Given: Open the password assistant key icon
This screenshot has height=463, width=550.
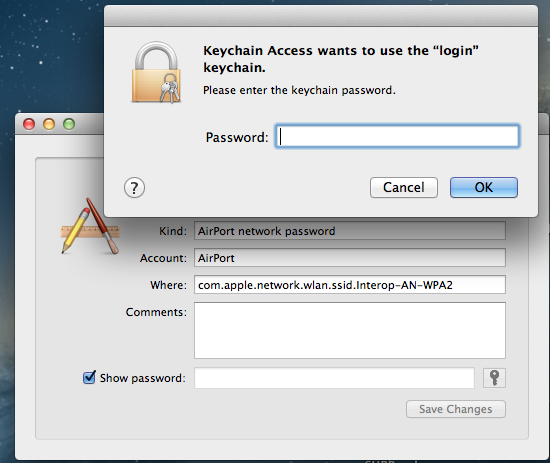Looking at the screenshot, I should coord(494,378).
